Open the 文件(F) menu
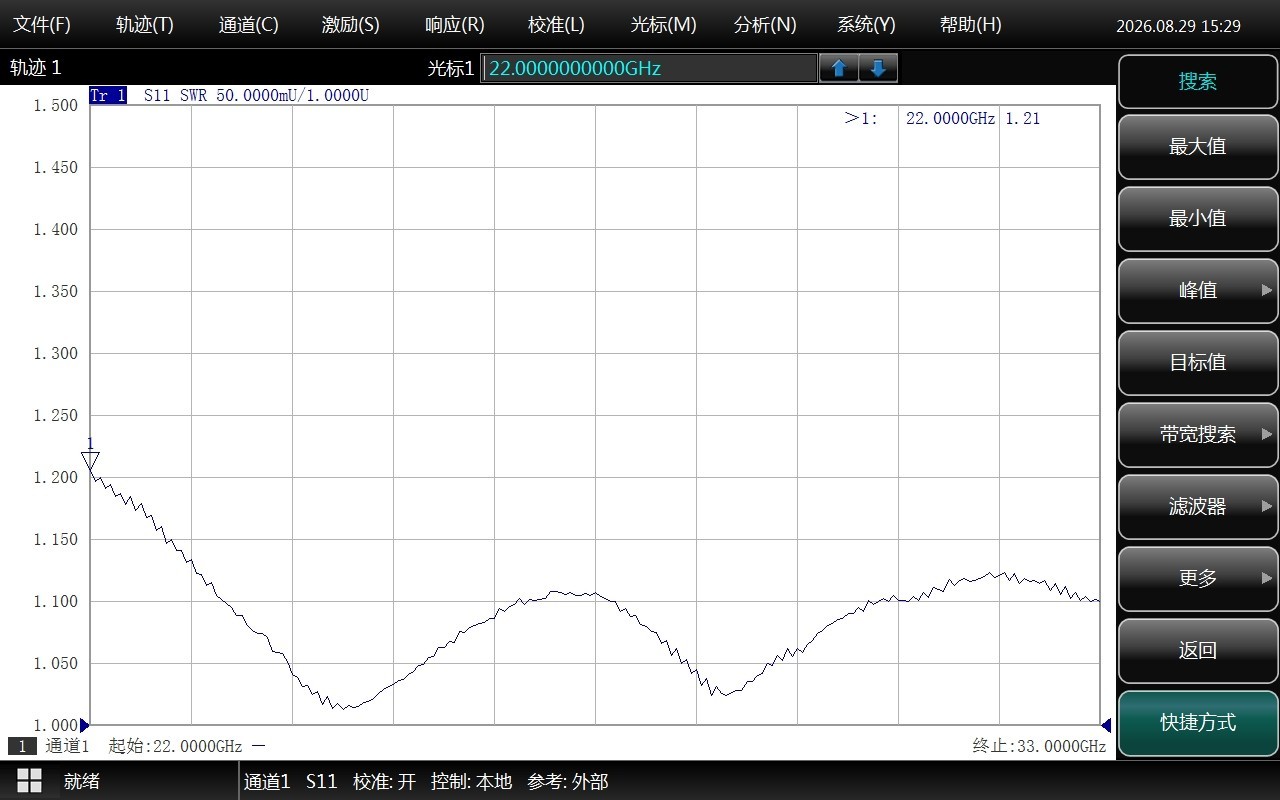 tap(42, 25)
